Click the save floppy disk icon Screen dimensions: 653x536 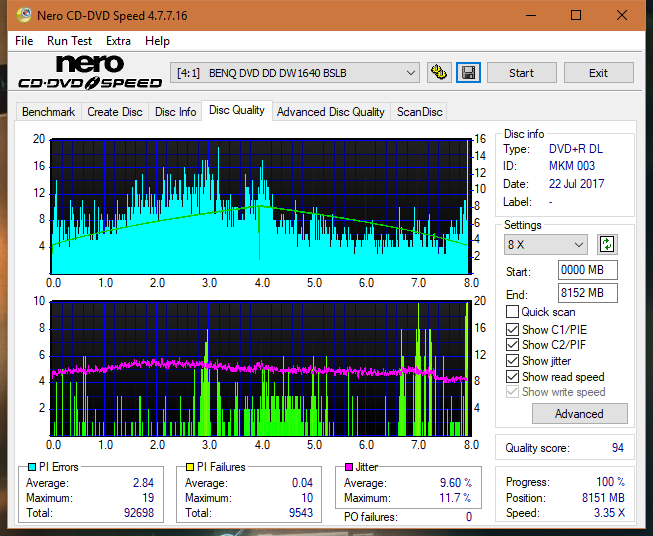pos(468,73)
